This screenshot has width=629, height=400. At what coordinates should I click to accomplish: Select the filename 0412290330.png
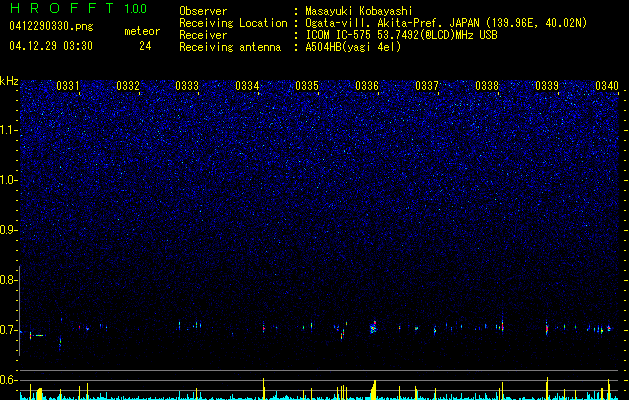coord(51,26)
